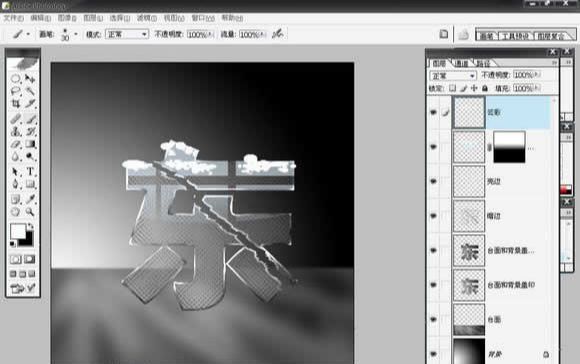Screen dimensions: 580x364
Task: Select the Slice tool
Action: click(x=30, y=104)
